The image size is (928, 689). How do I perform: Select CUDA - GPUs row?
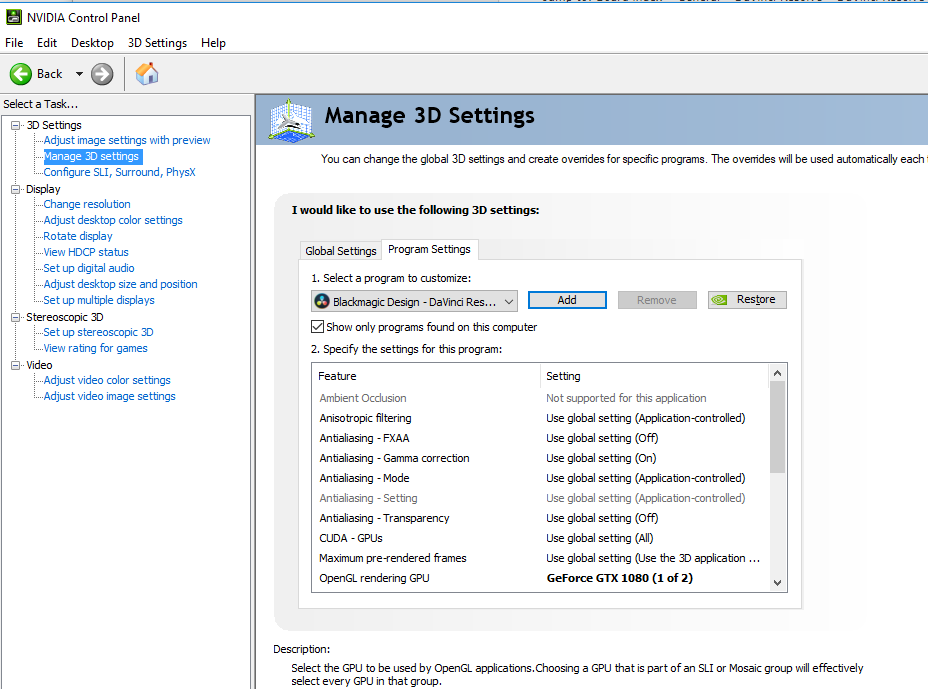pos(540,538)
